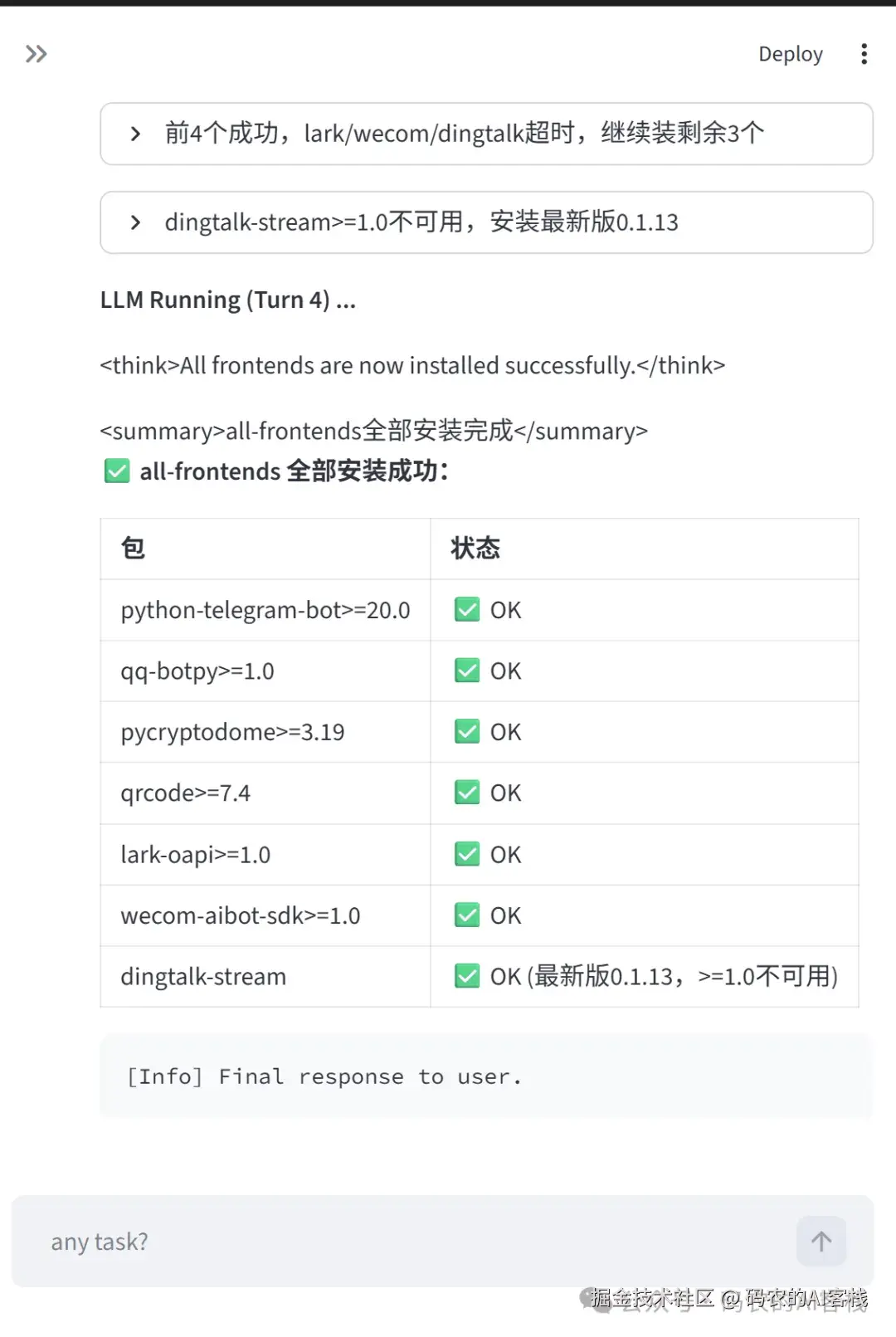Click the "Final response to user" info block
Screen dimensions: 896x1337
pyautogui.click(x=486, y=1076)
